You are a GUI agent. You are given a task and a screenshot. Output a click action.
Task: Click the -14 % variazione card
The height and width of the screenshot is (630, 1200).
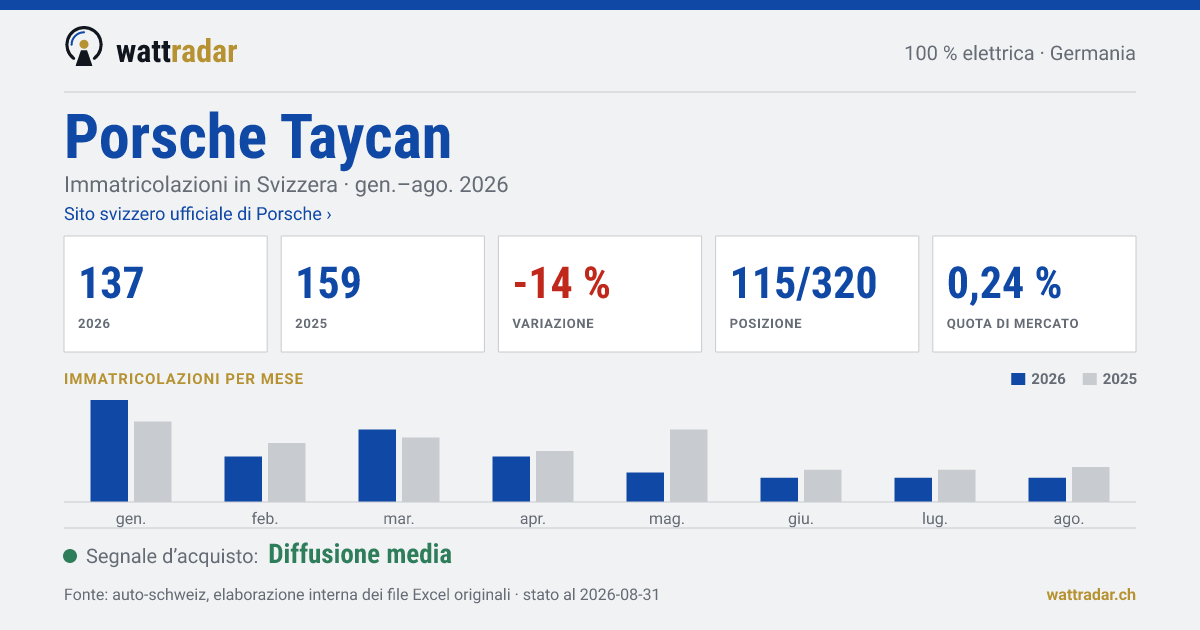[x=600, y=294]
